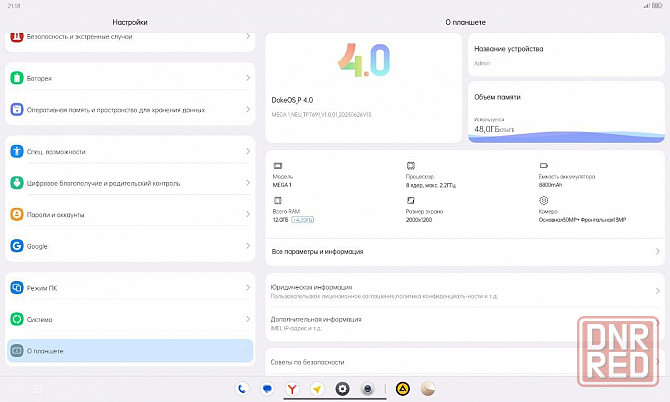Click the "+4,00ГБ" RAM extension badge
The height and width of the screenshot is (402, 670).
coord(301,219)
